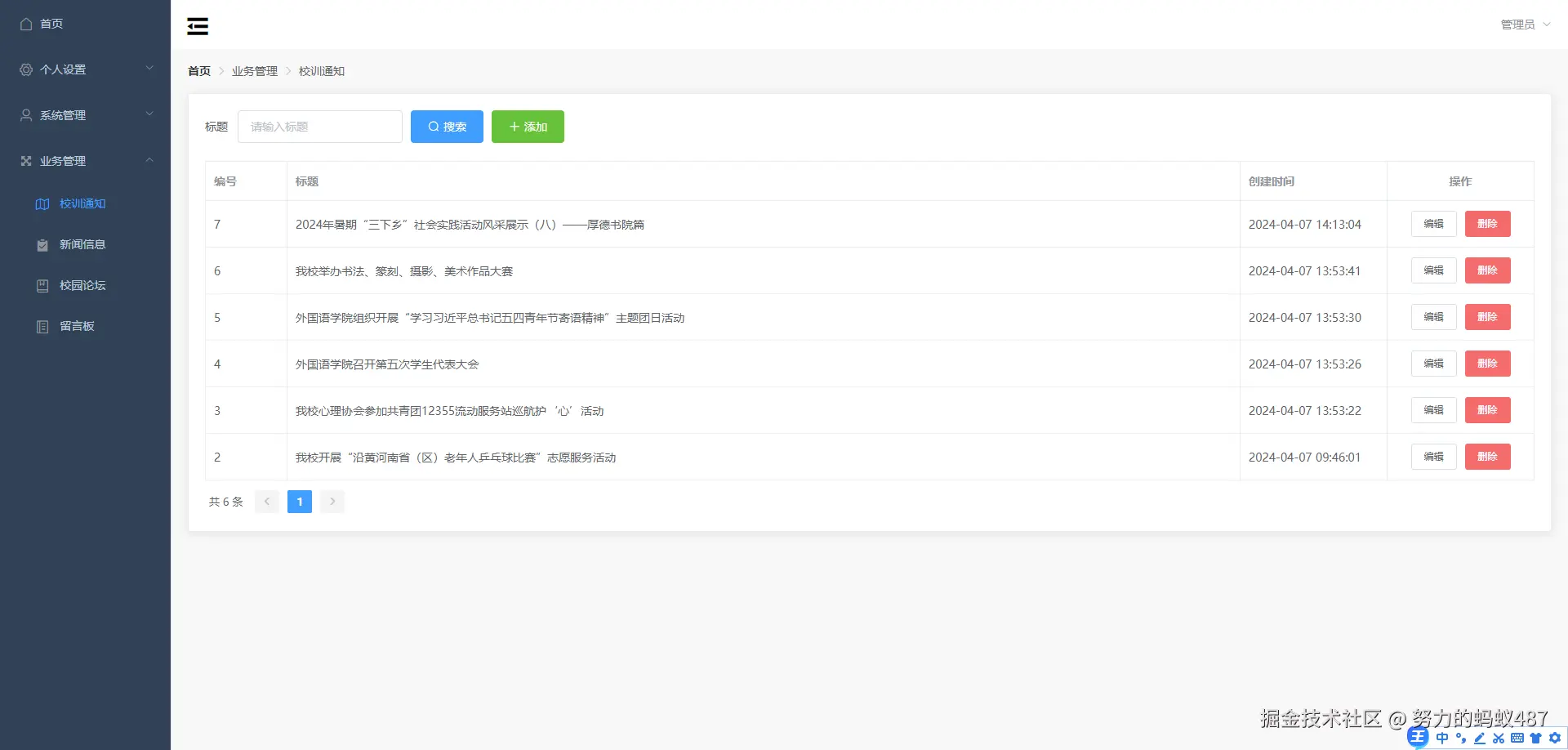Viewport: 1568px width, 750px height.
Task: Click the Sogou input method logo in tray
Action: click(x=1418, y=738)
